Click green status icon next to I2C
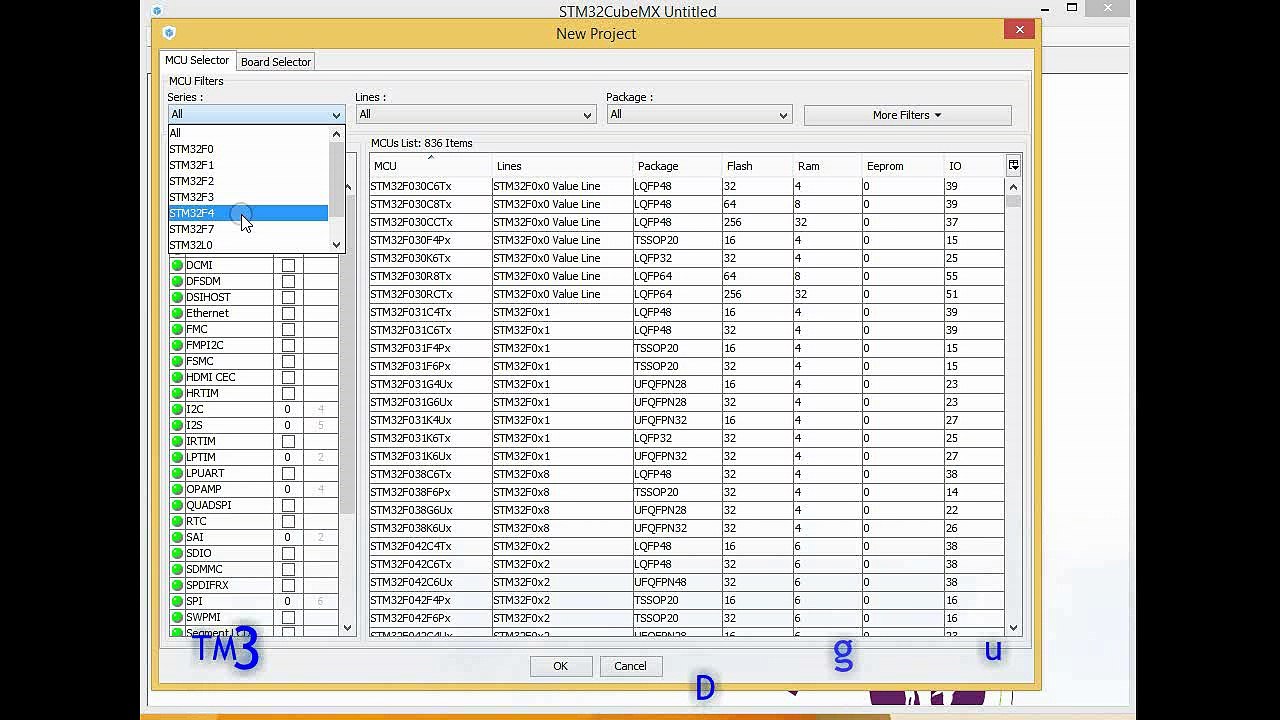 (177, 409)
